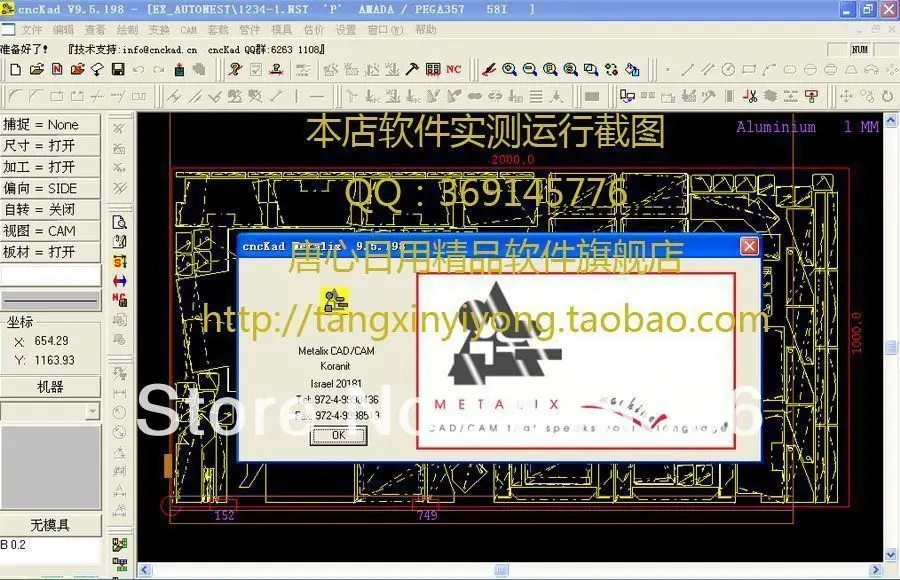Click the 机器 machine button

tap(51, 387)
